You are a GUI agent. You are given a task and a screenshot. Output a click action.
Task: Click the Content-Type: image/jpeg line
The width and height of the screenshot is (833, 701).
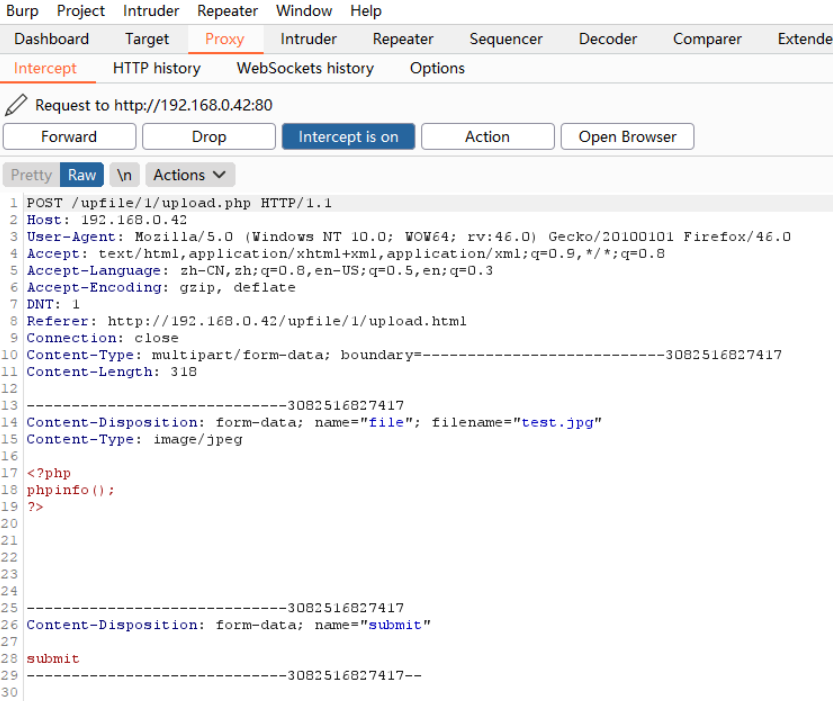coord(134,440)
